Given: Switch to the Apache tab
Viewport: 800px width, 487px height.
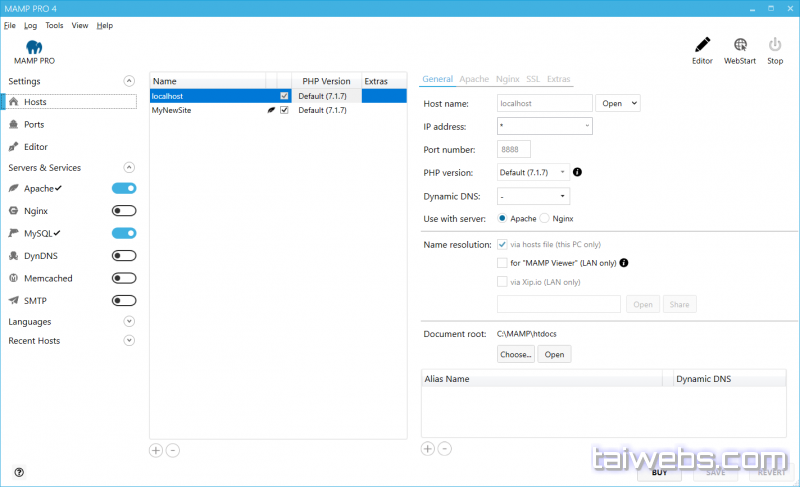Looking at the screenshot, I should click(x=474, y=79).
